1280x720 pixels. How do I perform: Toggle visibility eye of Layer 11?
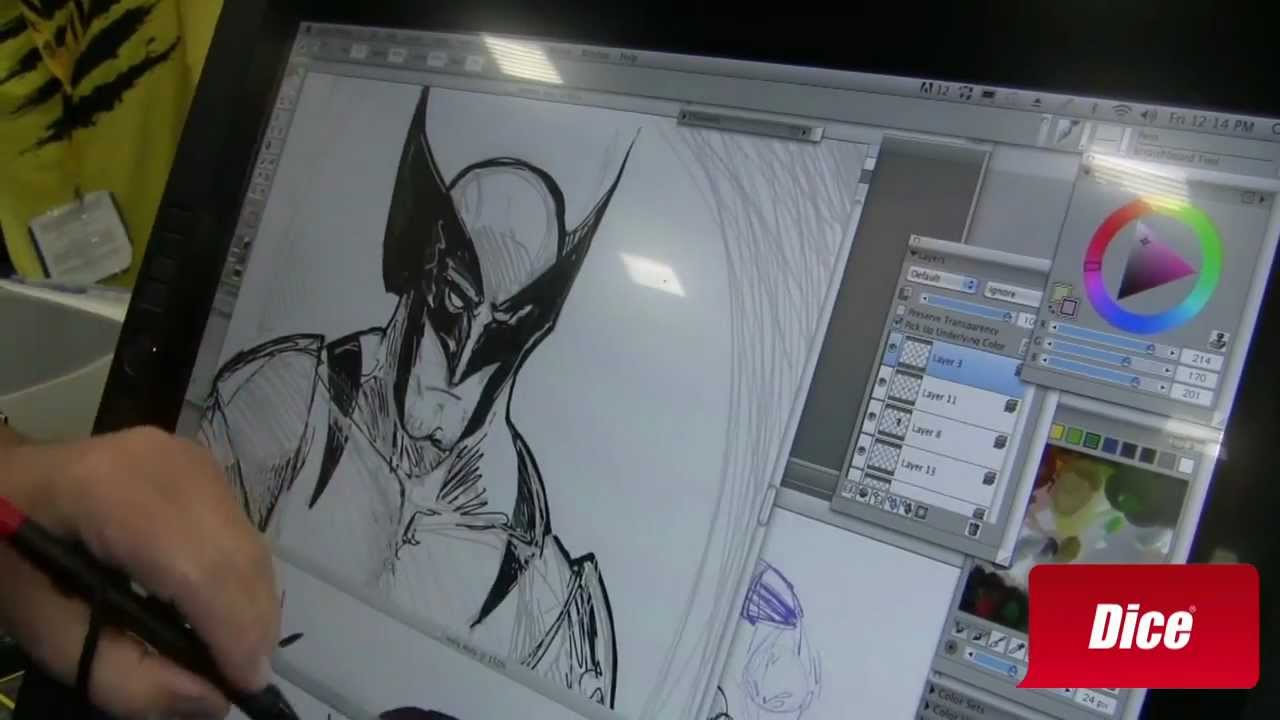coord(882,381)
